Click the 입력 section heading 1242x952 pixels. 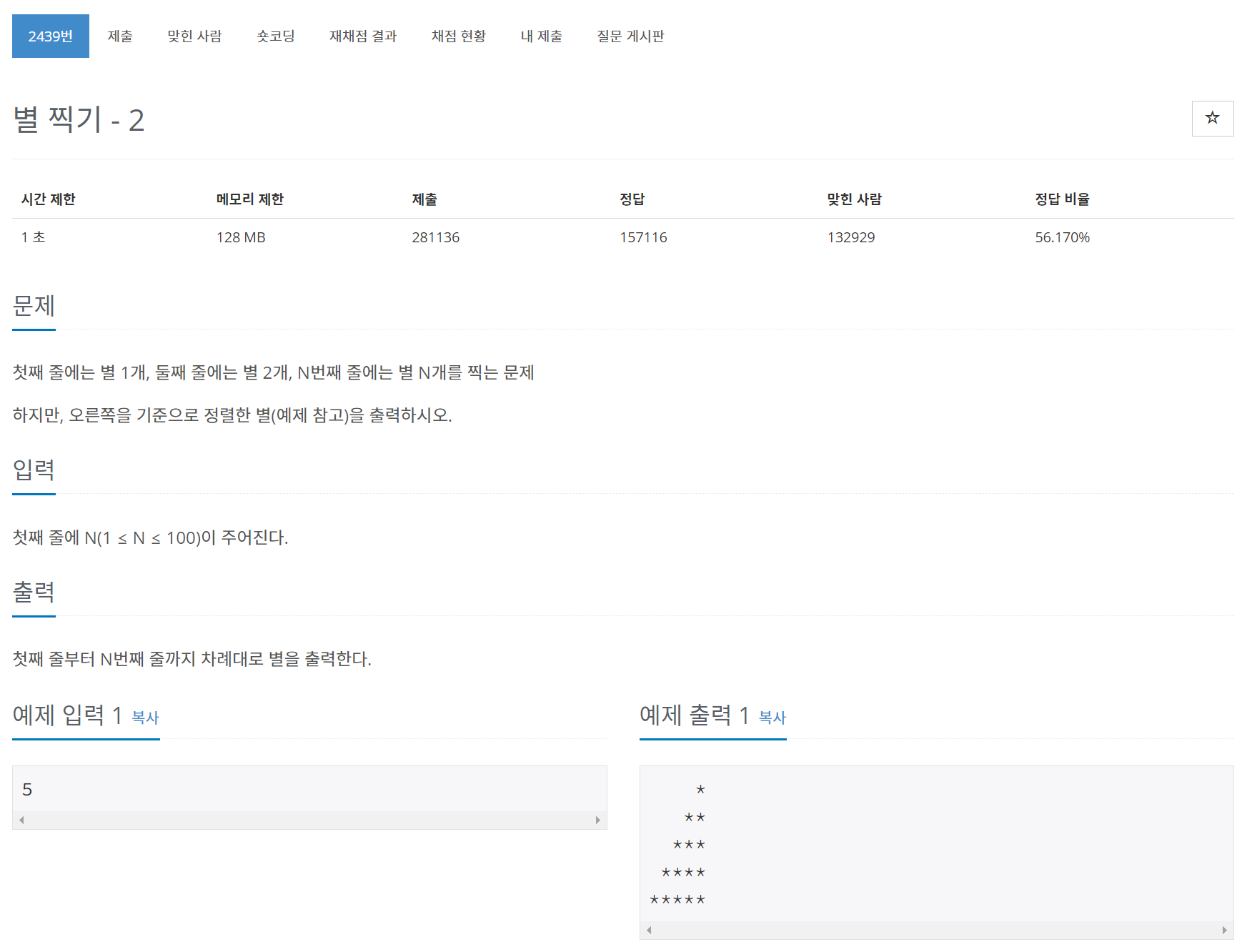click(x=34, y=470)
